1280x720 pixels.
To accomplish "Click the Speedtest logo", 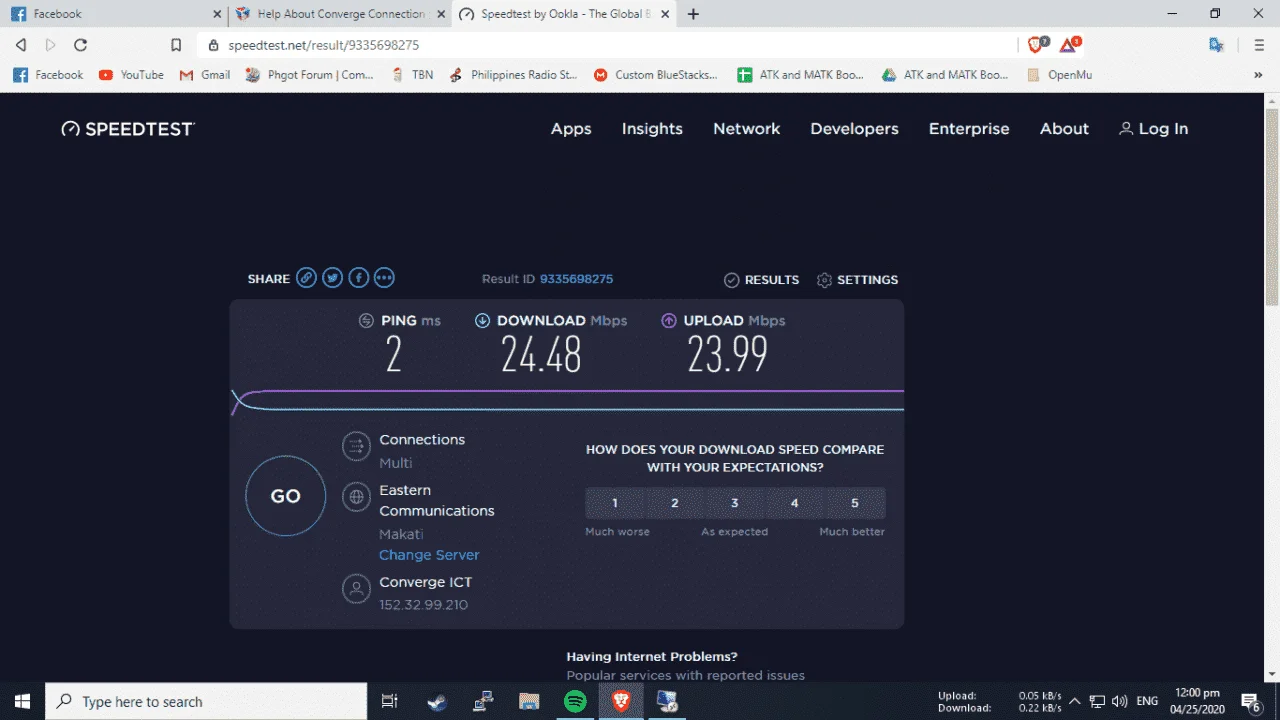I will (x=128, y=129).
